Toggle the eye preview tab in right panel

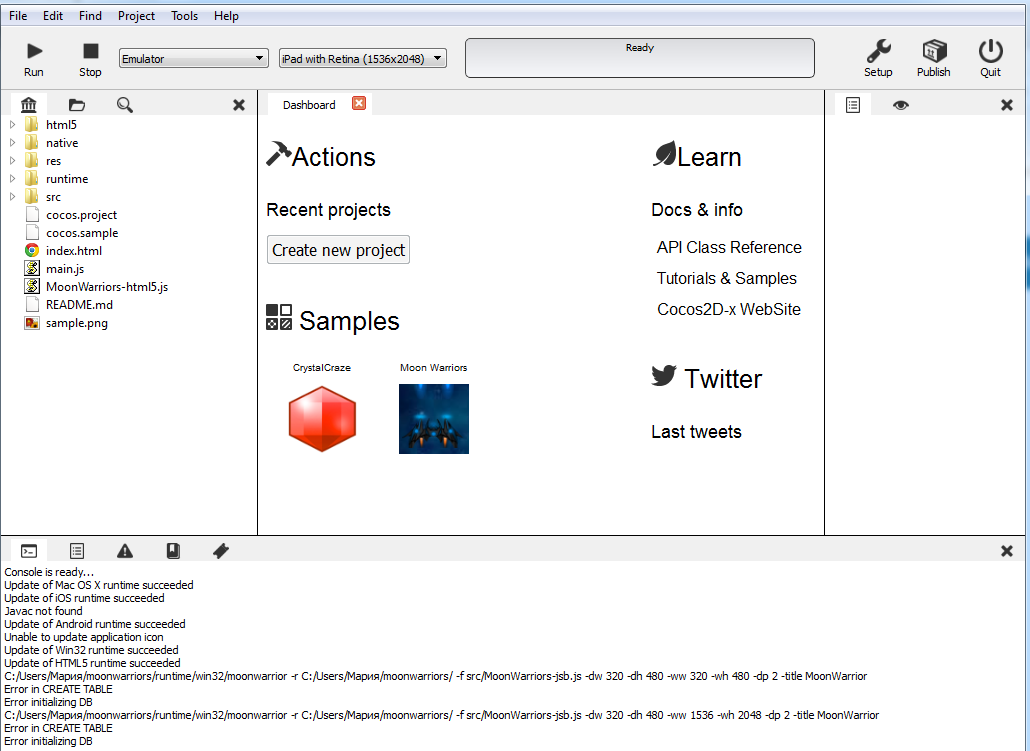(901, 105)
